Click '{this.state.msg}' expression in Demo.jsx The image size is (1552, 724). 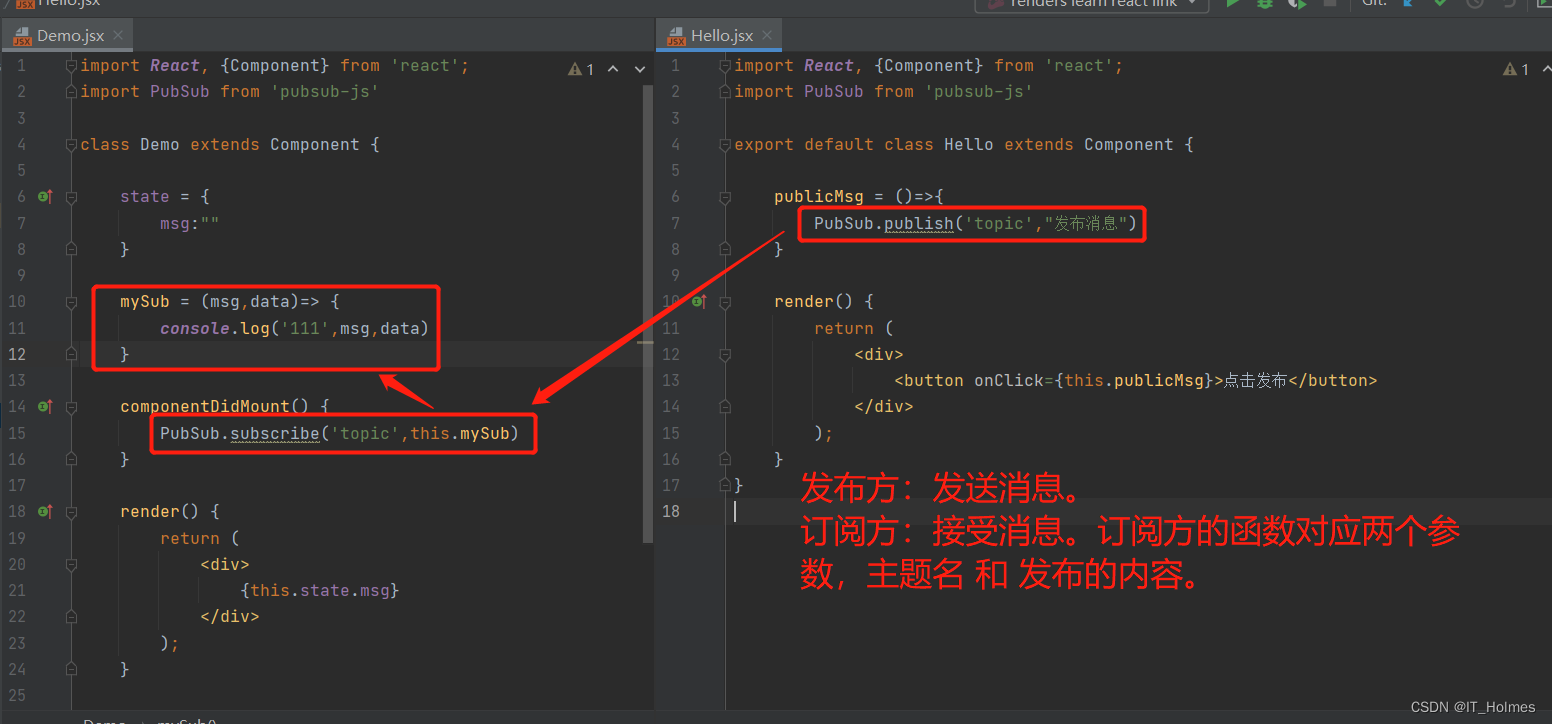pyautogui.click(x=320, y=590)
